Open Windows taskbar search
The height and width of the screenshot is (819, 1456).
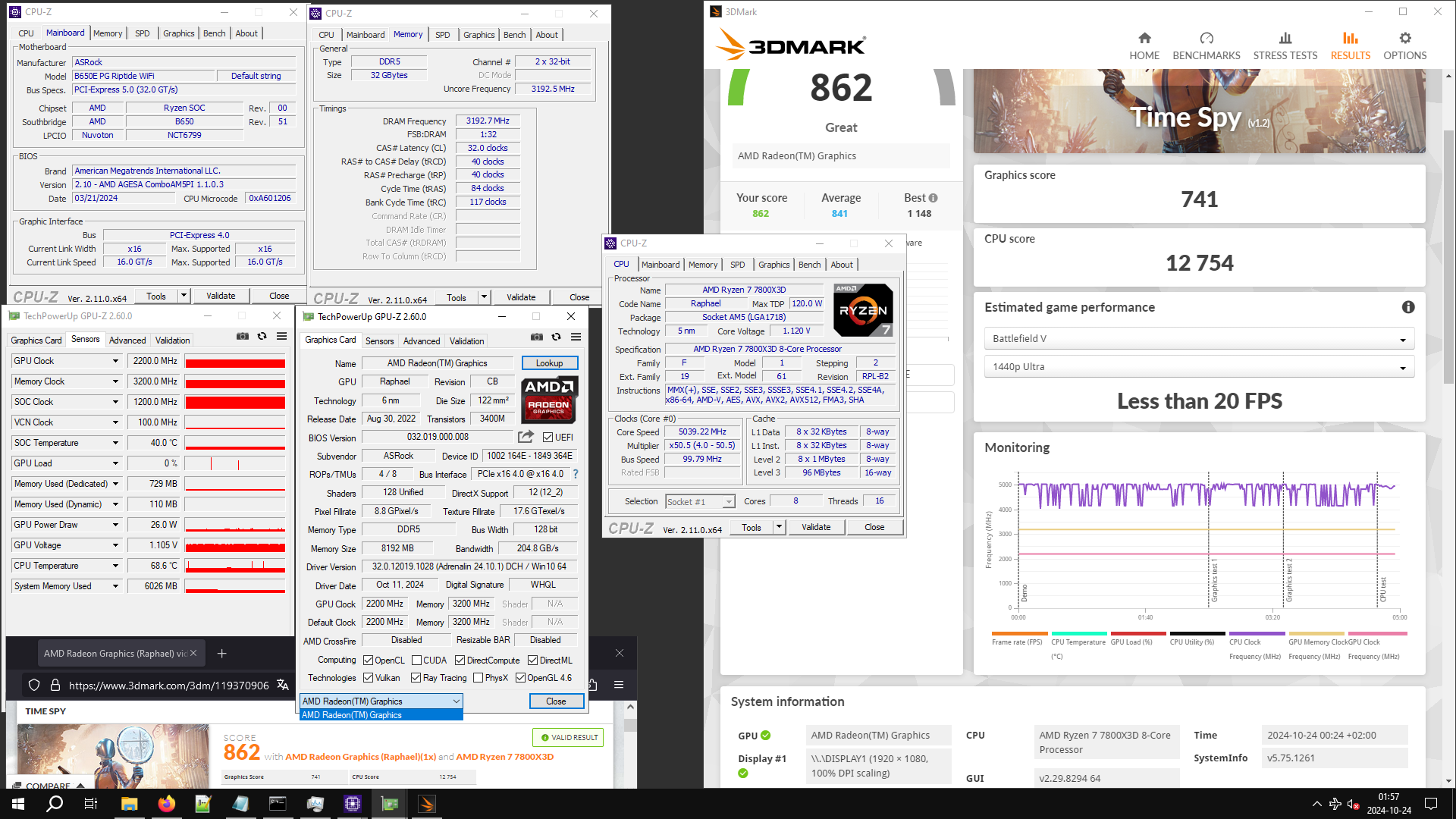[x=55, y=804]
